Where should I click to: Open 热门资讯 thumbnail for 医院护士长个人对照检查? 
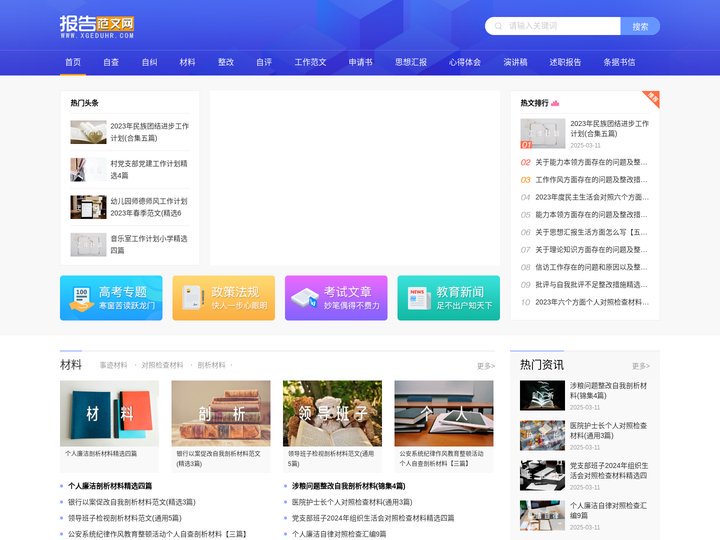click(x=542, y=435)
